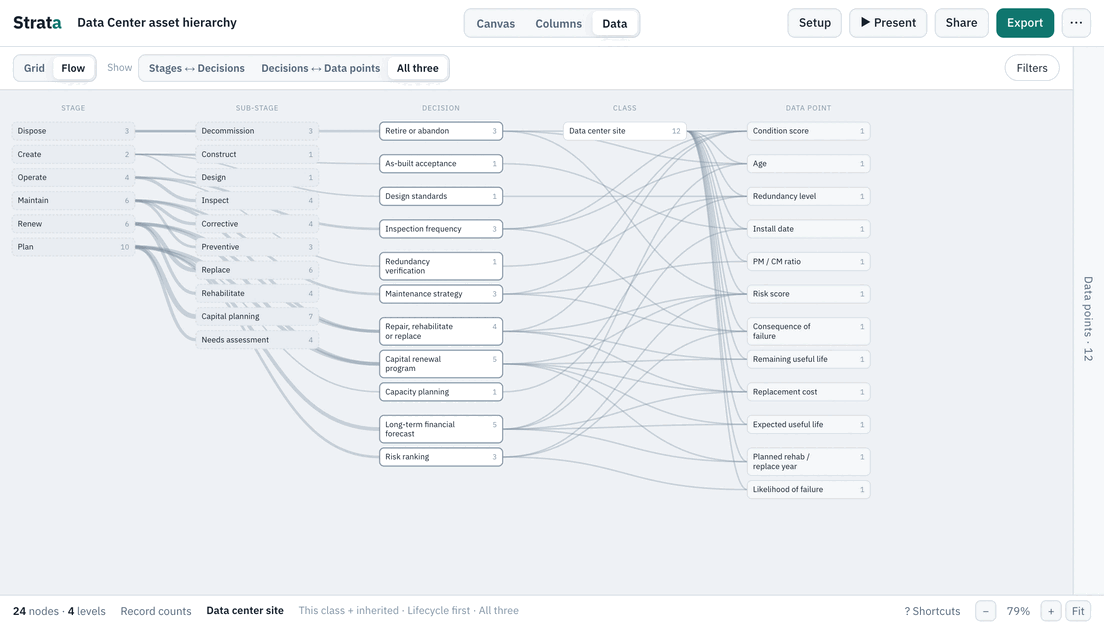Select the Redundancy level data point
Image resolution: width=1104 pixels, height=626 pixels.
808,196
